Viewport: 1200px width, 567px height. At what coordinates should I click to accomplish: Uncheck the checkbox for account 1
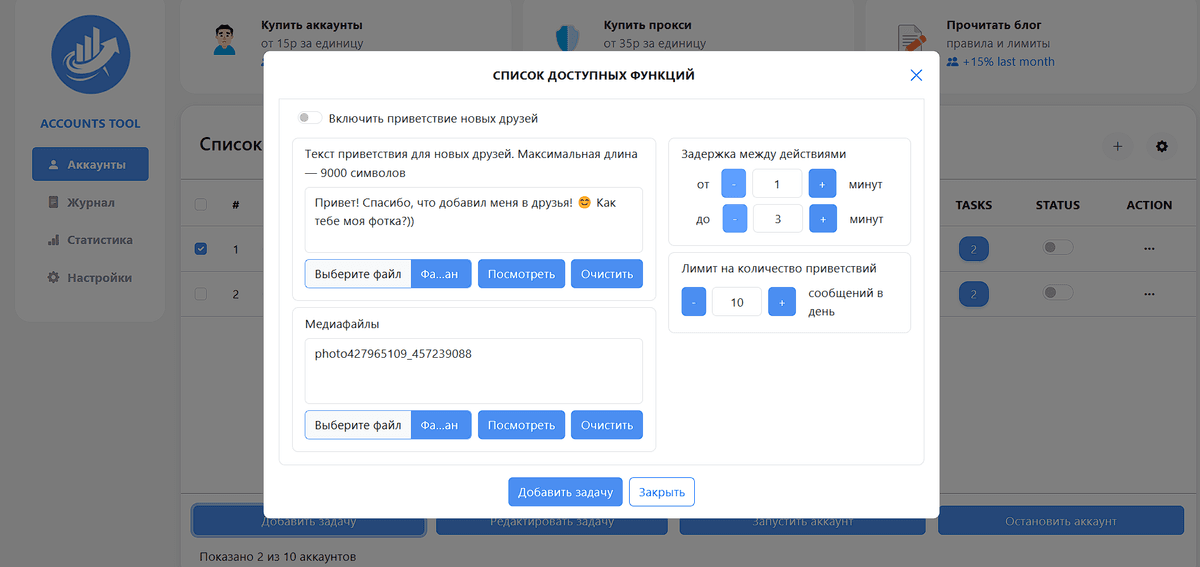click(x=201, y=248)
